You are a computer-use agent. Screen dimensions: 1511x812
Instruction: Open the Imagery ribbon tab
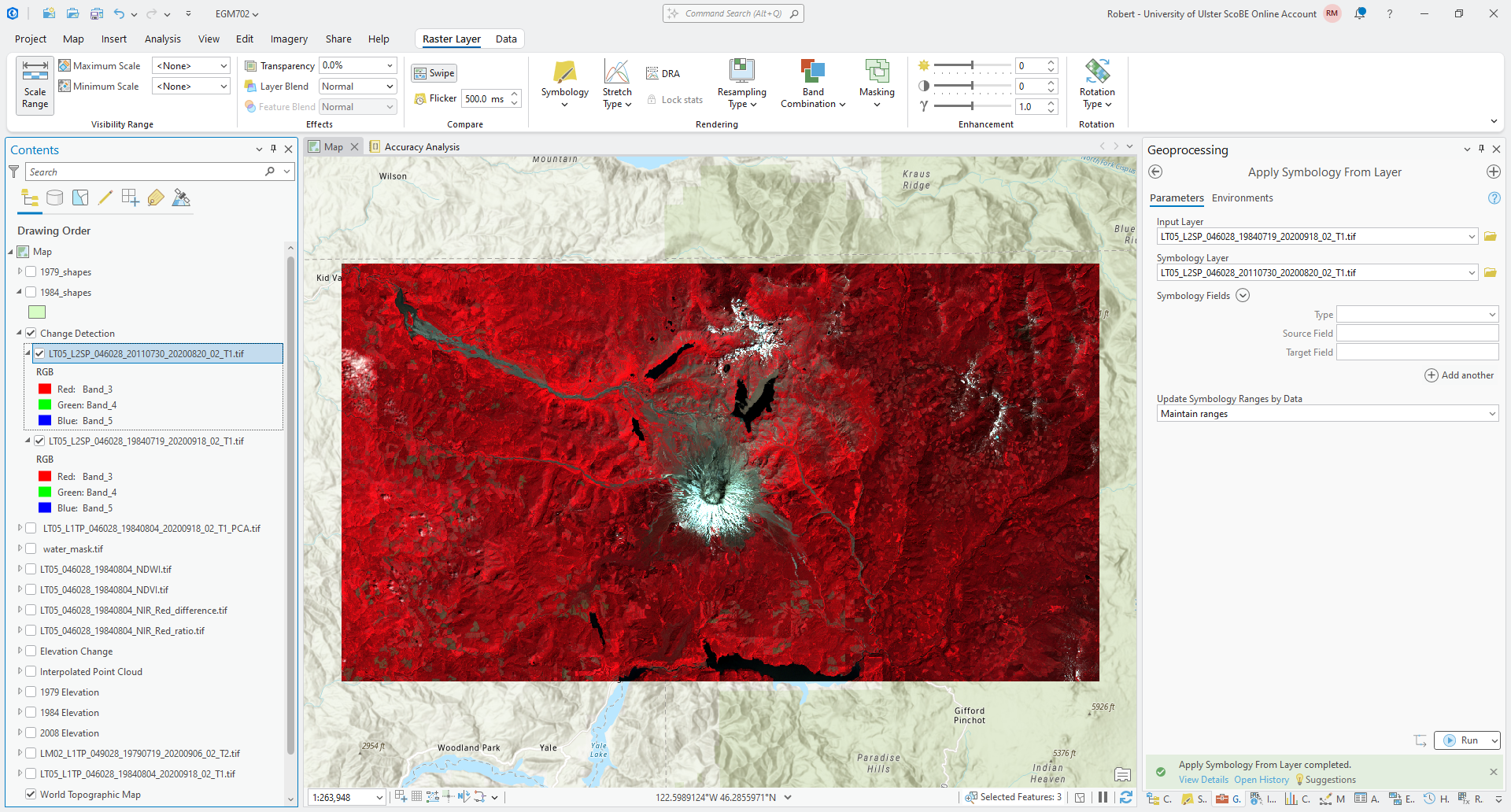coord(289,39)
